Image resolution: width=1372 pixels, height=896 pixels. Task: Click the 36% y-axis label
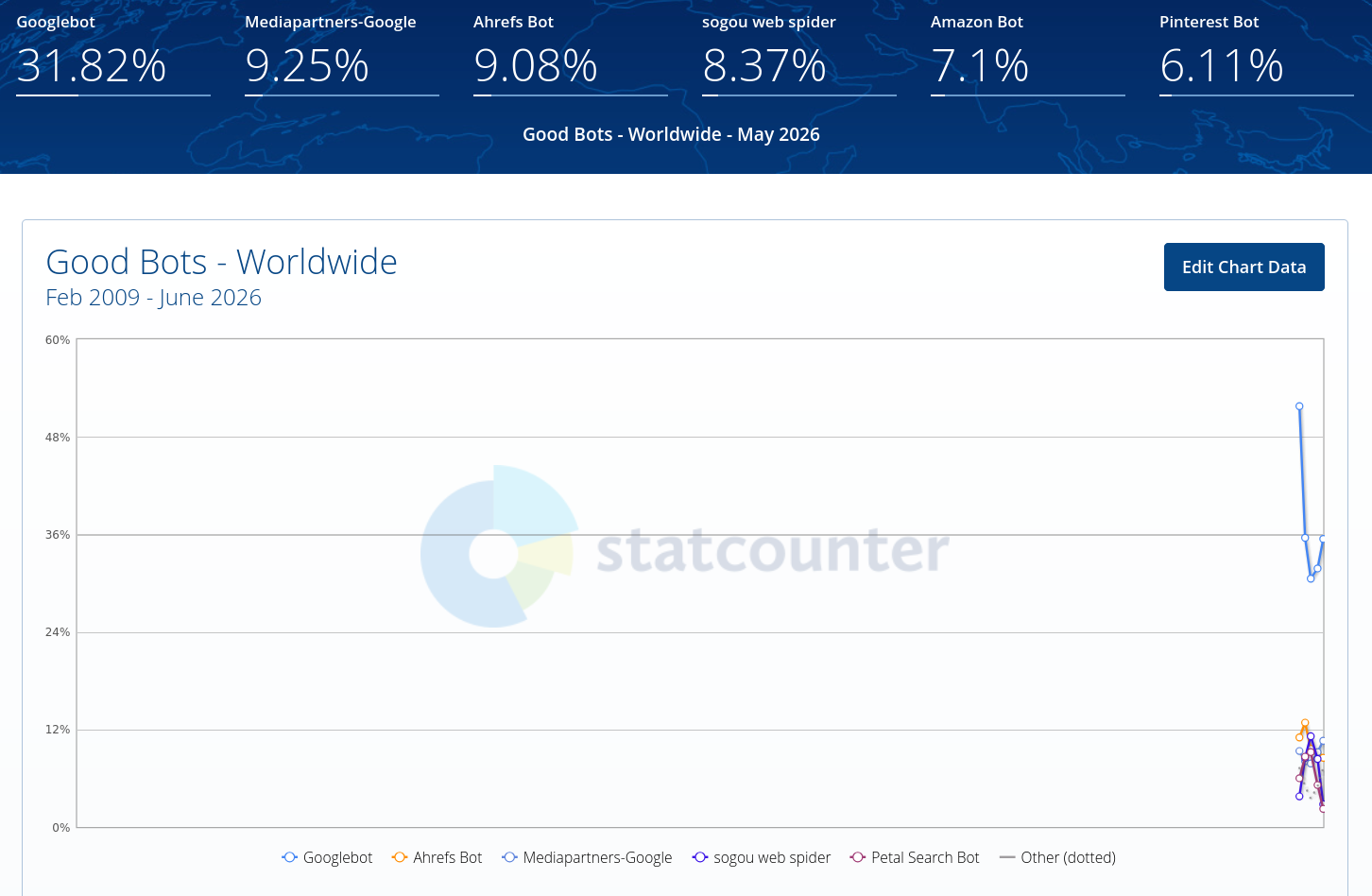[58, 535]
